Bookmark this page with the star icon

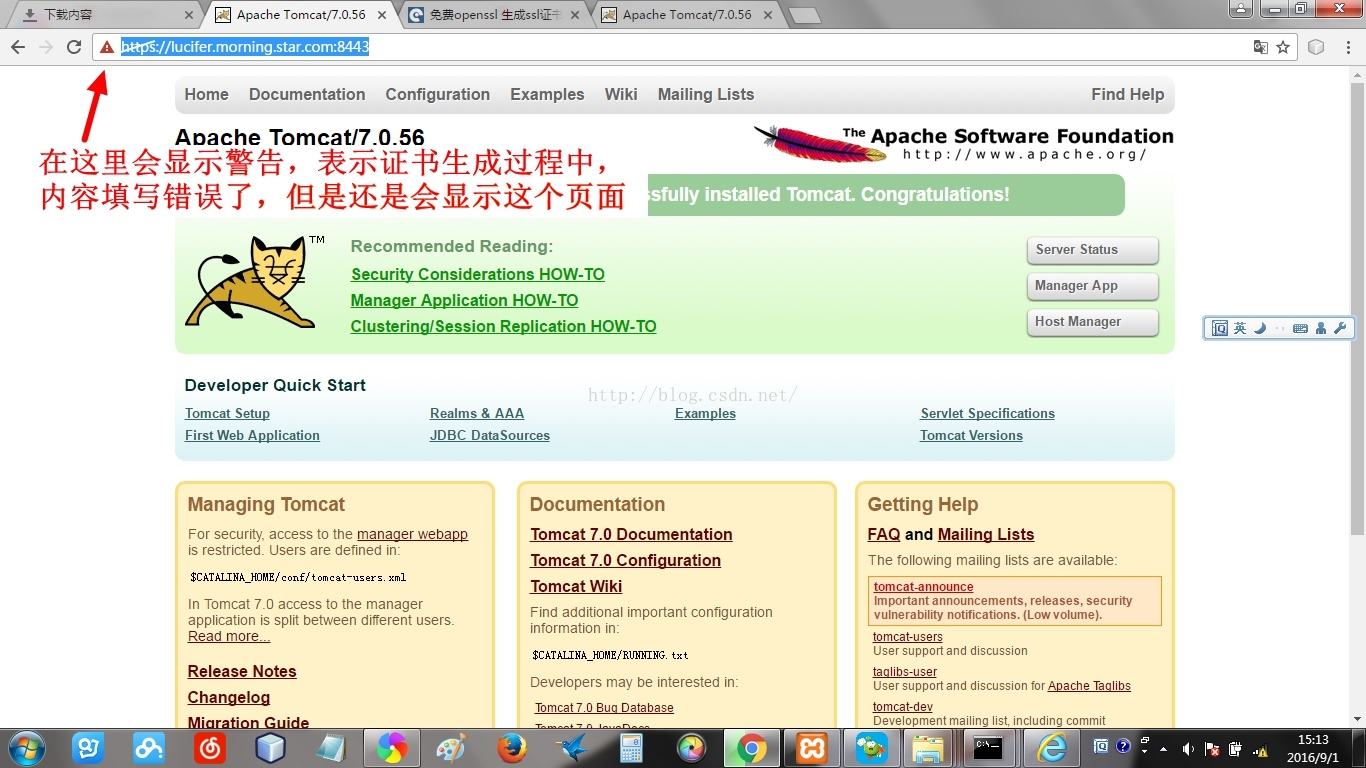tap(1283, 47)
